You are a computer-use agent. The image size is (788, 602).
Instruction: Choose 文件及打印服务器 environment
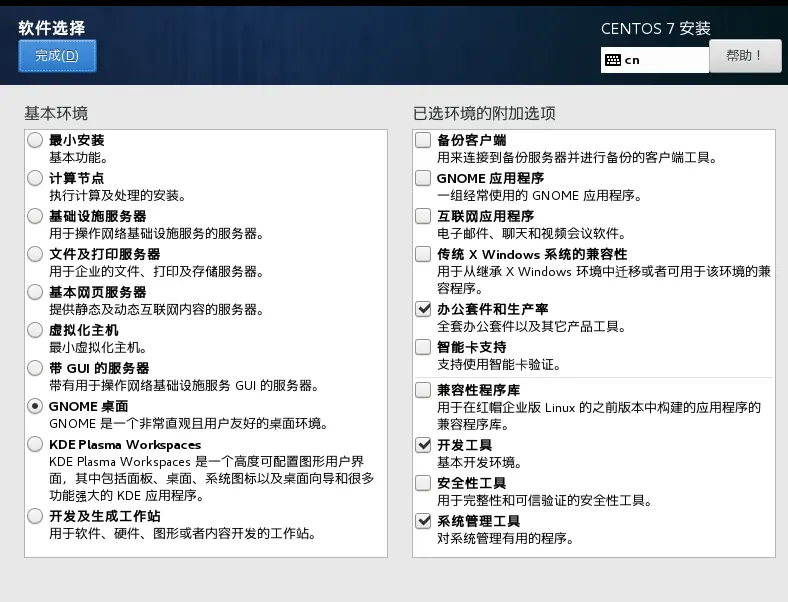[x=35, y=254]
